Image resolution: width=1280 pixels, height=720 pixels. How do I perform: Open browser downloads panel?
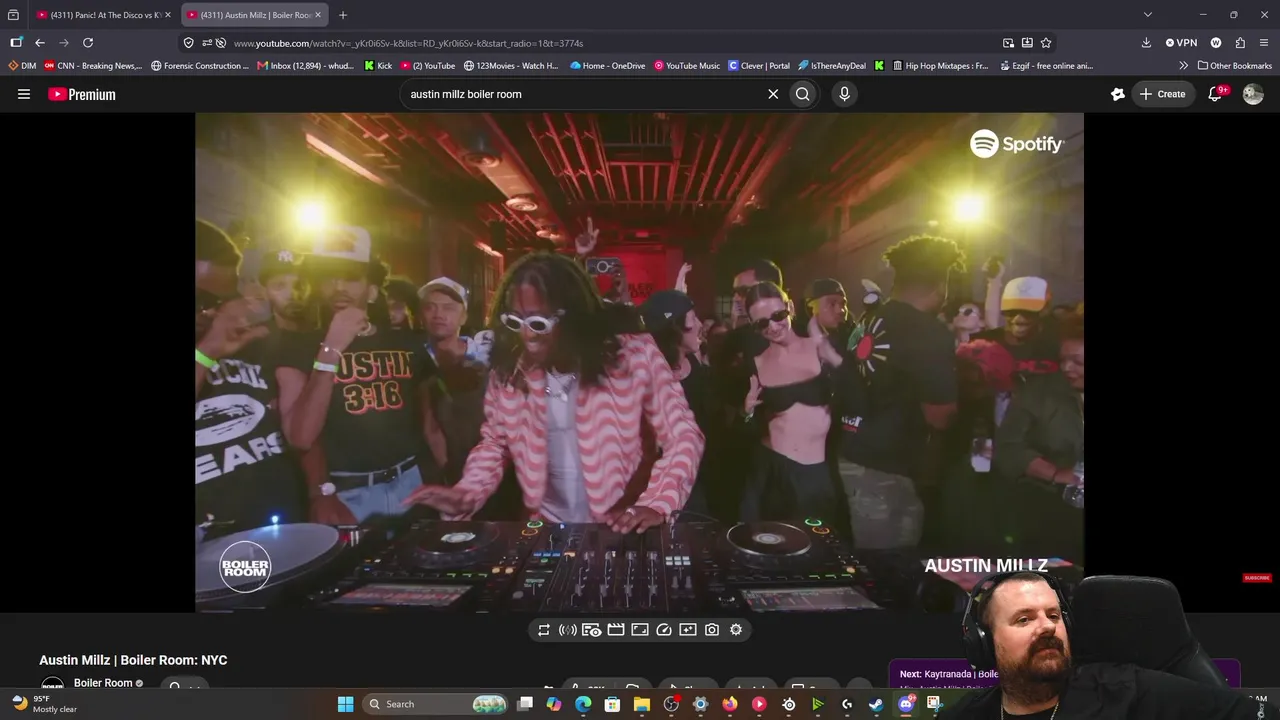tap(1146, 43)
